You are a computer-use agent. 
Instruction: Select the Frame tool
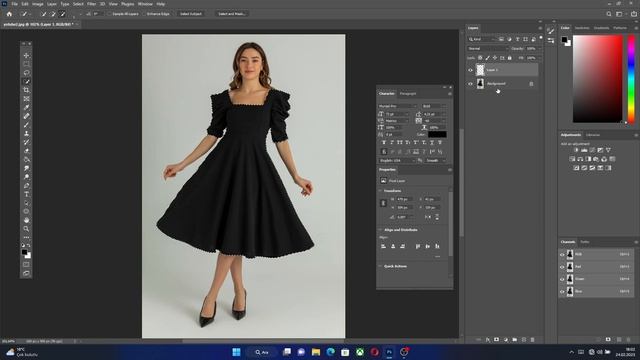coord(27,99)
